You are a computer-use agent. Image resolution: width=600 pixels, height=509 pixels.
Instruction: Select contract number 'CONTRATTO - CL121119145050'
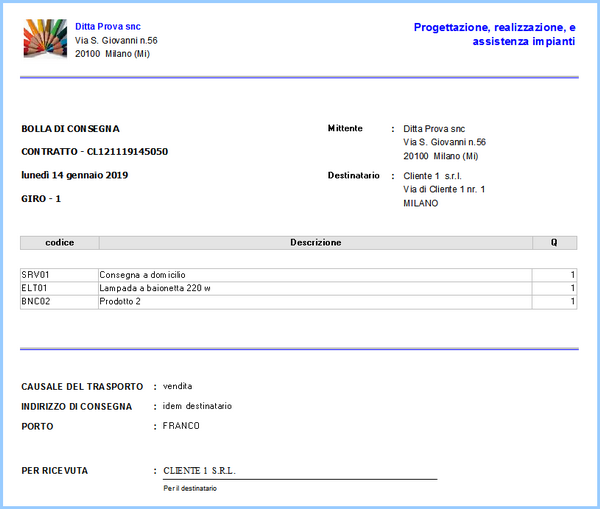tap(95, 152)
